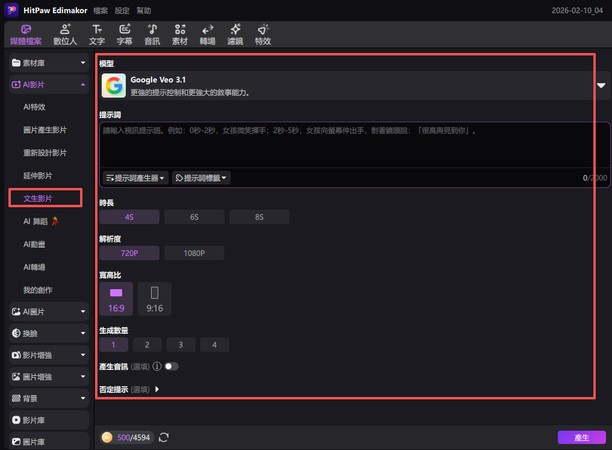Open the 檔案 menu
This screenshot has height=450, width=612.
pyautogui.click(x=100, y=11)
